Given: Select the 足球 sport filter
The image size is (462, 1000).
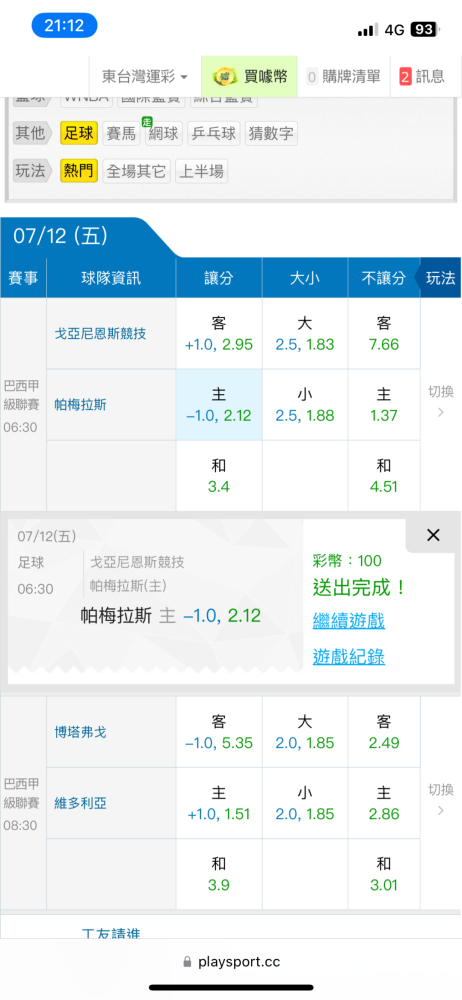Looking at the screenshot, I should [79, 133].
